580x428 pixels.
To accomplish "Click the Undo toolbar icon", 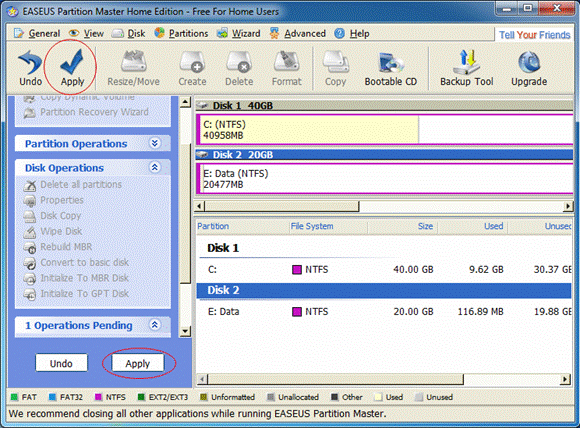I will [30, 68].
